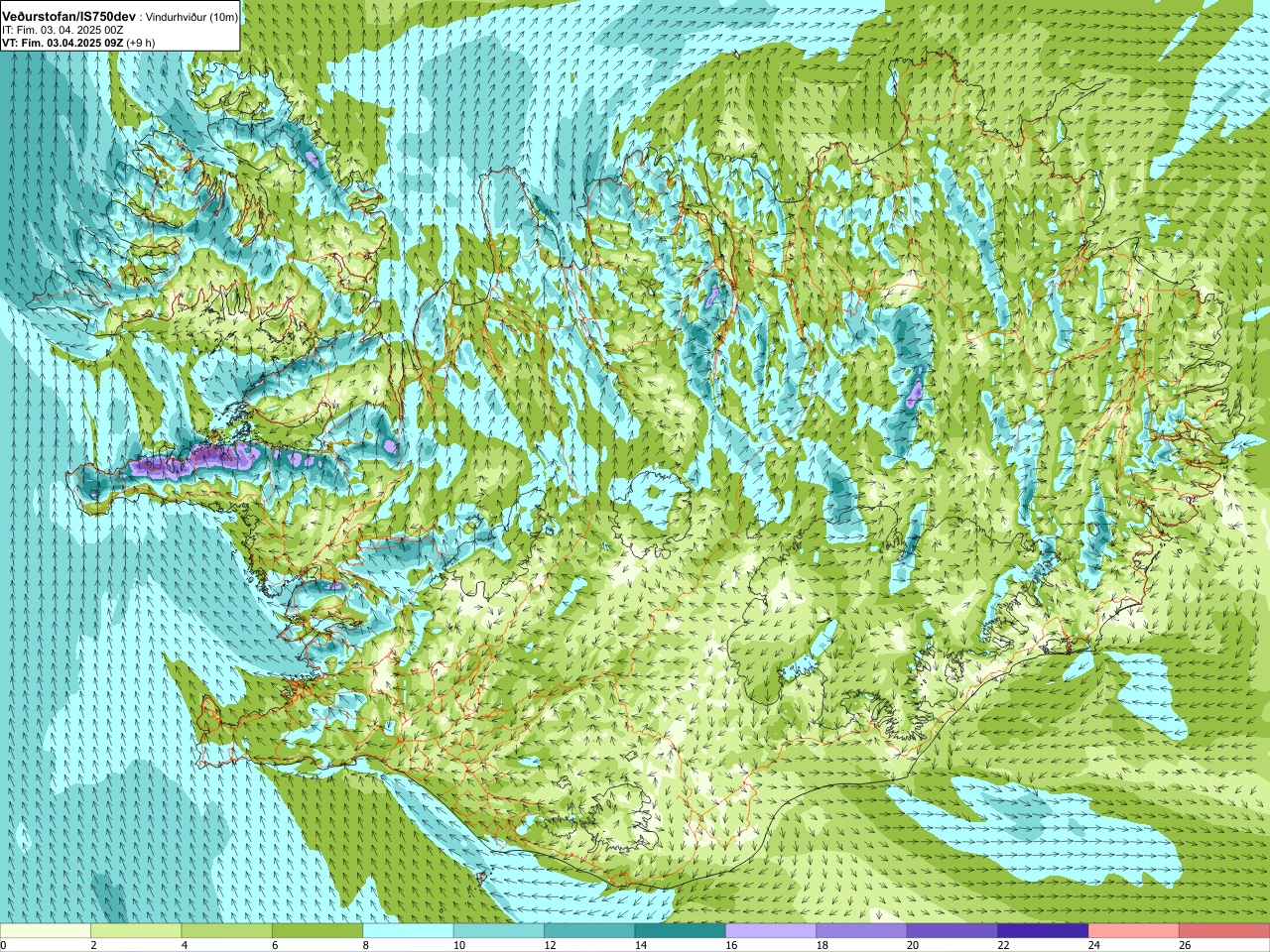Select the dark indigo 22–24 legend swatch
This screenshot has height=952, width=1270.
1043,931
